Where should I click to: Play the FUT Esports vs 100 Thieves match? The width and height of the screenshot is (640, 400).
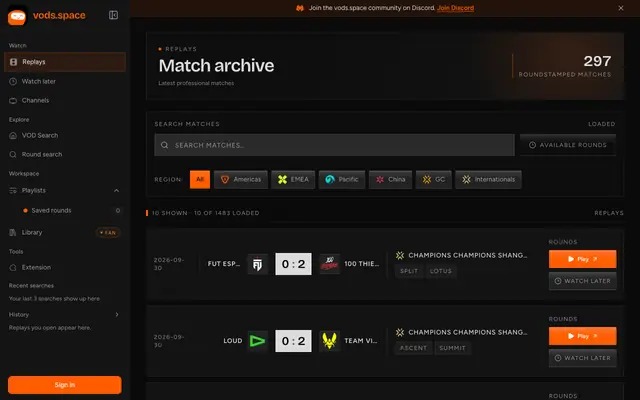coord(582,259)
